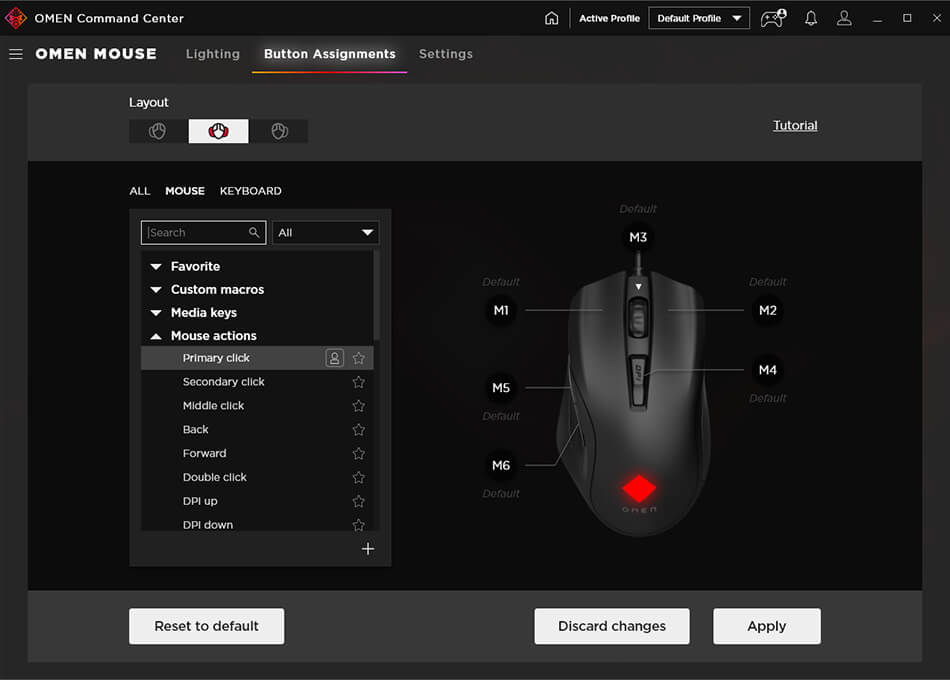Favorite the Primary click action star

tap(358, 358)
